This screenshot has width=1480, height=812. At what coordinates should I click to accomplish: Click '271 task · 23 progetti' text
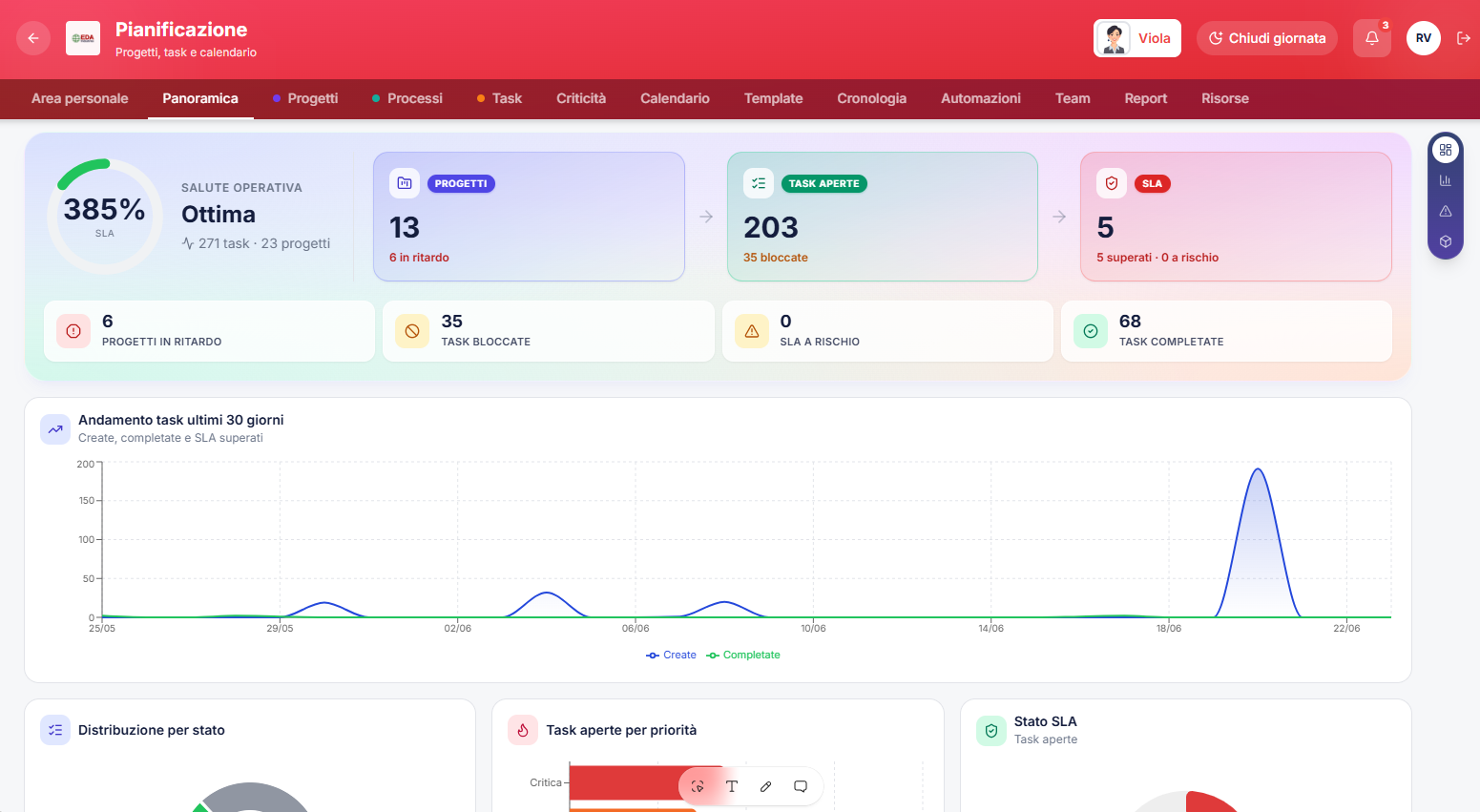click(264, 243)
